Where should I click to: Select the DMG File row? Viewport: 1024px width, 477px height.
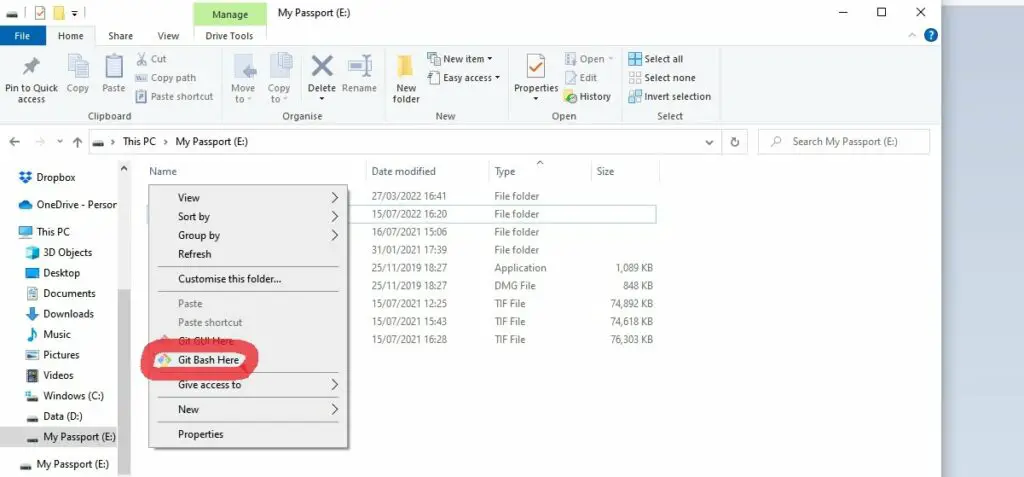[x=401, y=286]
